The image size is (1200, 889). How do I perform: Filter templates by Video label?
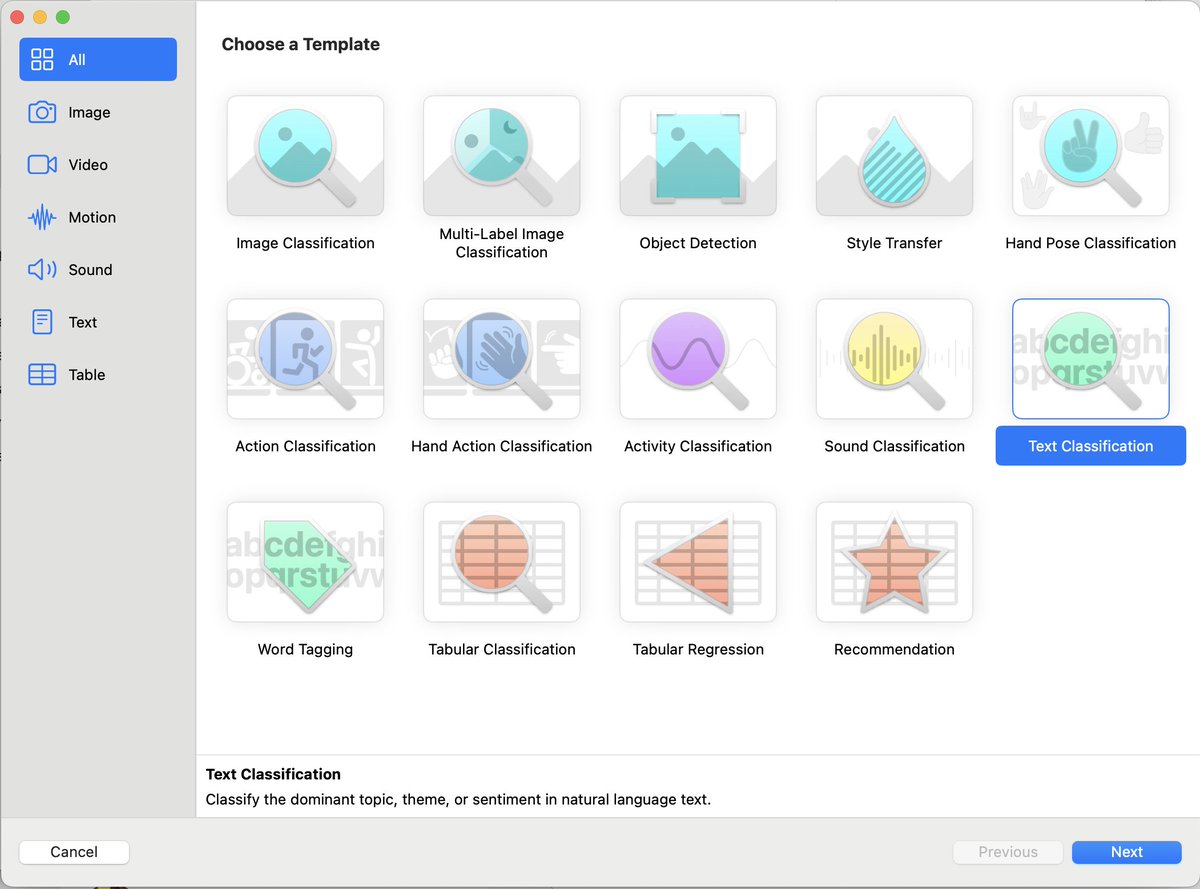(x=88, y=165)
